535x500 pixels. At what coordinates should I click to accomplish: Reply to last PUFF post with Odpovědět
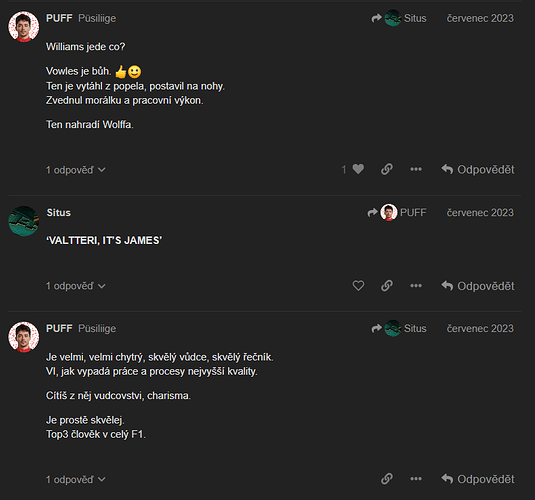[x=478, y=479]
